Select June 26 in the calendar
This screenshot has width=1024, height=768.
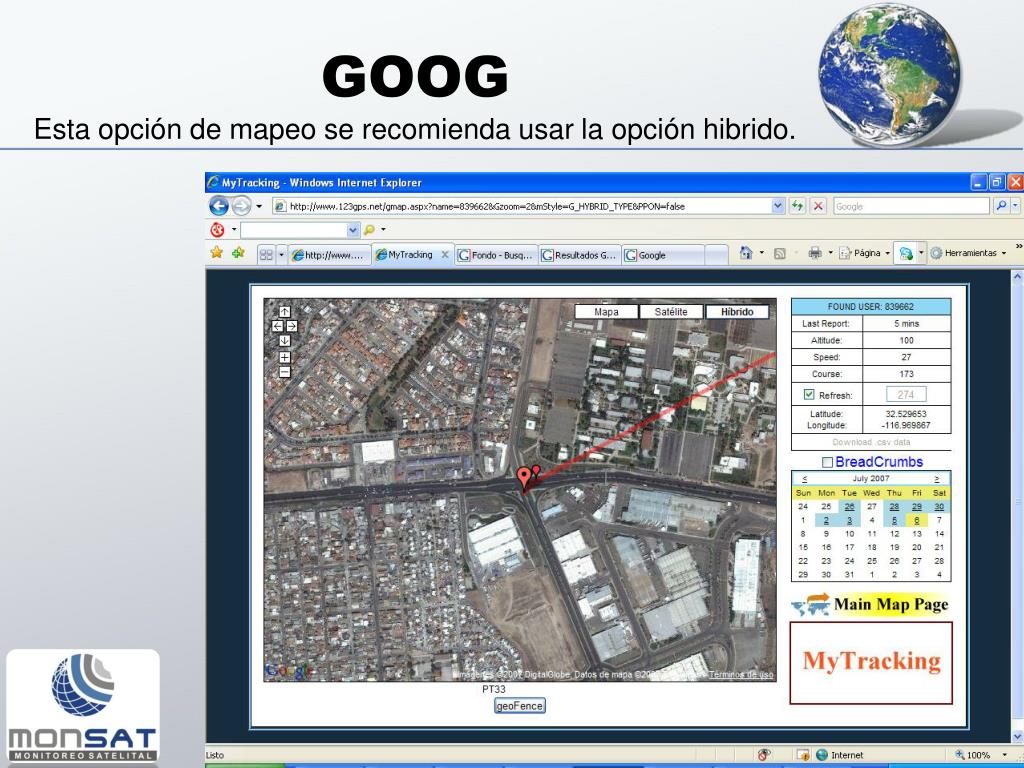coord(849,507)
